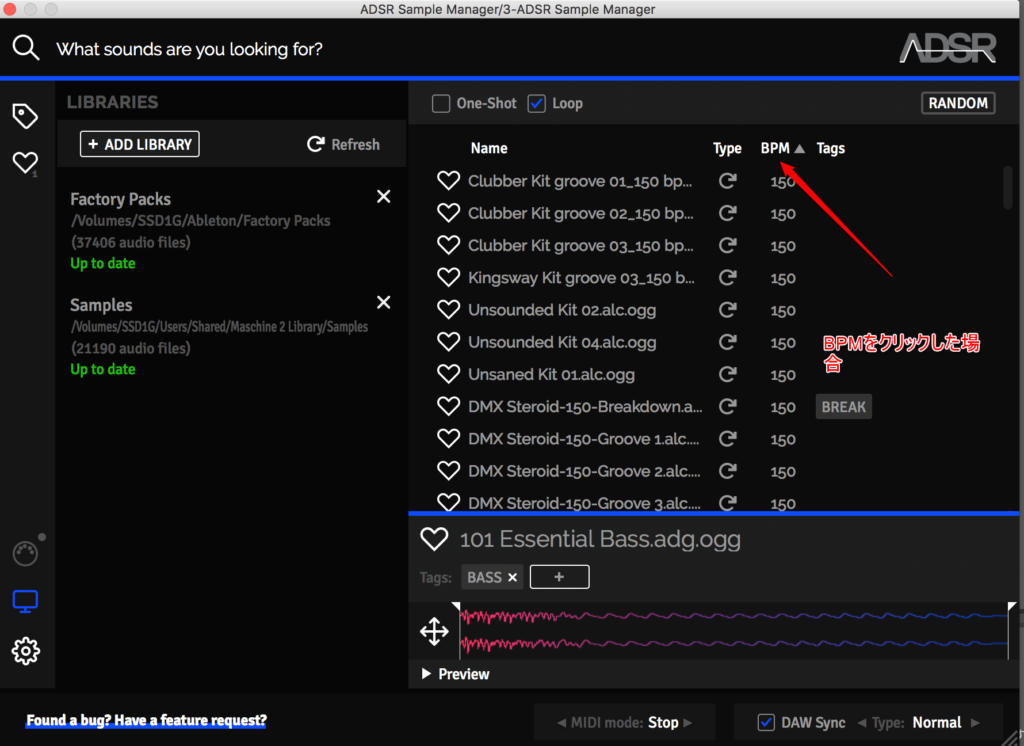The height and width of the screenshot is (746, 1024).
Task: Click right arrow for Type Normal
Action: pyautogui.click(x=976, y=722)
